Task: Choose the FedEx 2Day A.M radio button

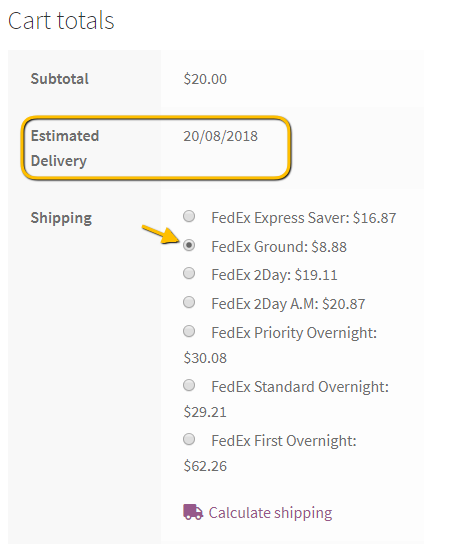Action: [189, 302]
